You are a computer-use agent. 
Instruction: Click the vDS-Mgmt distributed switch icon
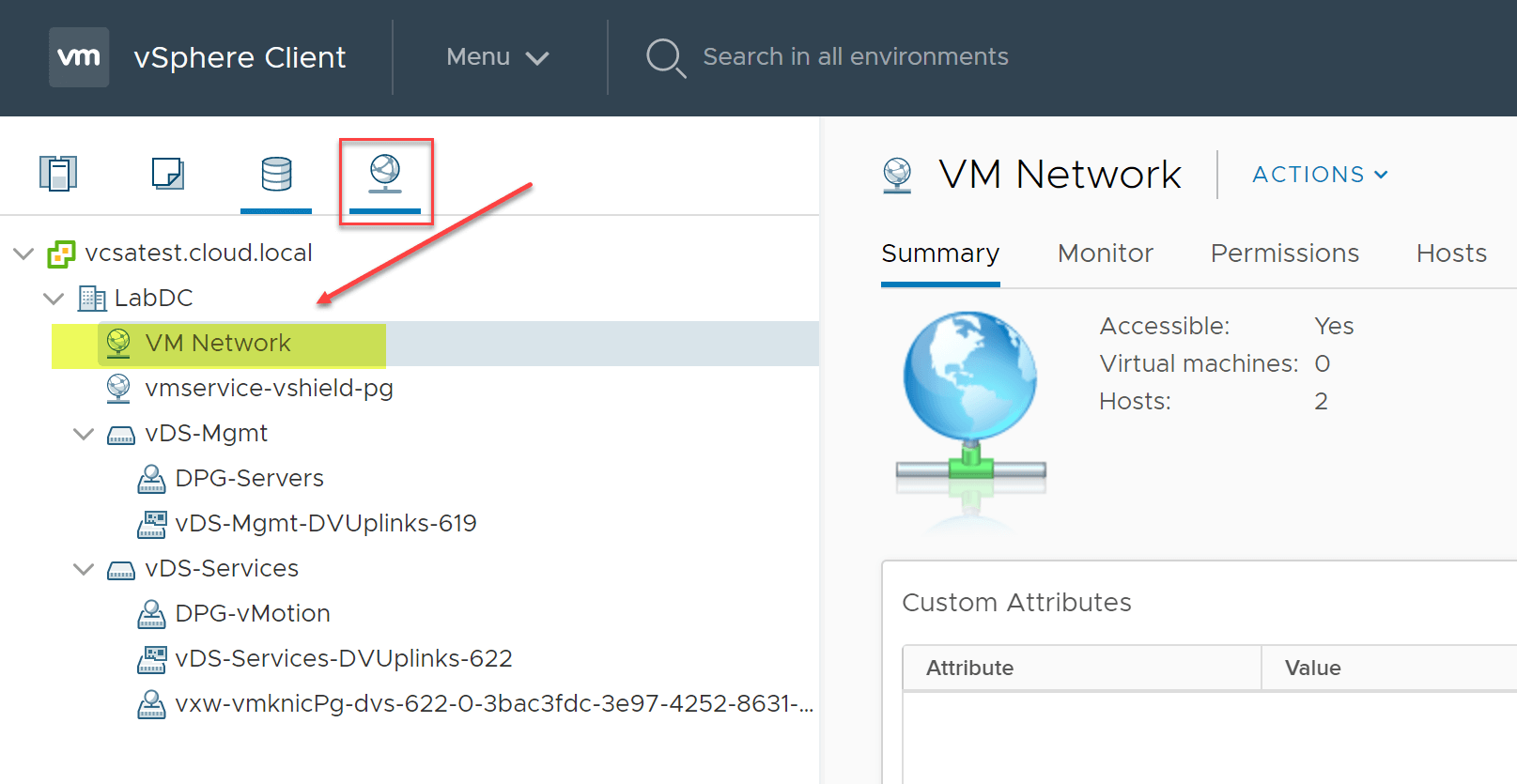click(x=121, y=435)
